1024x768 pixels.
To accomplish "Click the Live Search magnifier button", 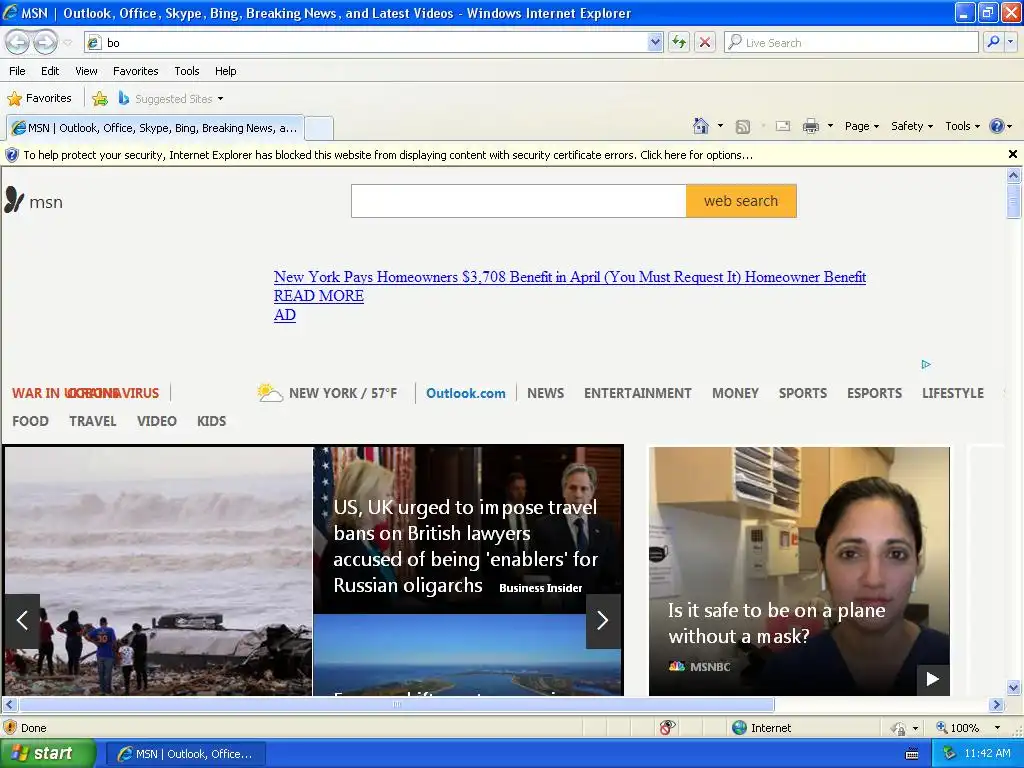I will click(x=993, y=42).
